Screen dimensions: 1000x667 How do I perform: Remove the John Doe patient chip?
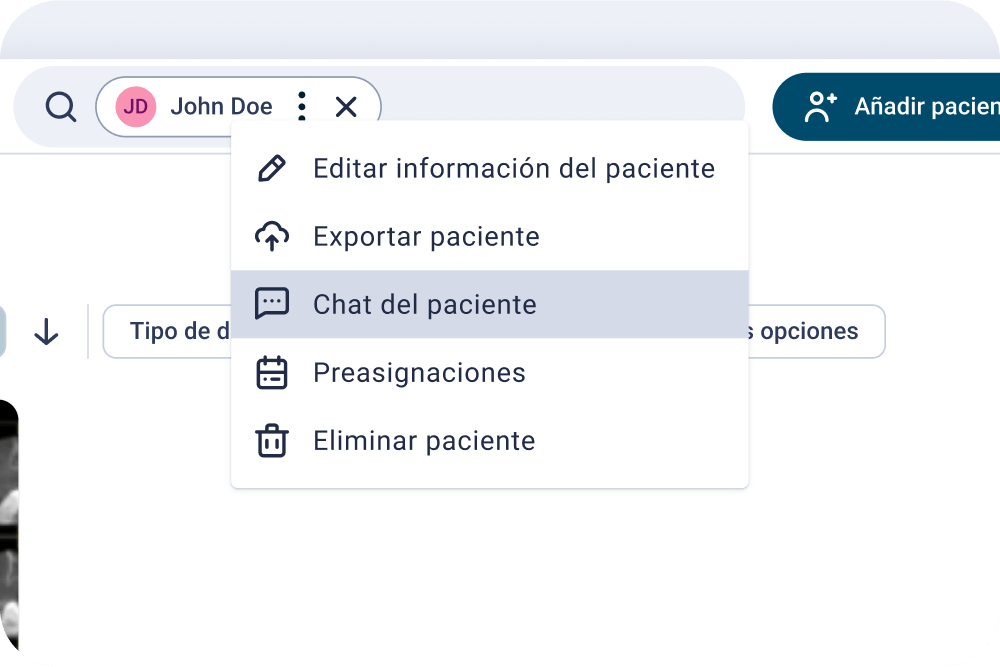[x=346, y=106]
